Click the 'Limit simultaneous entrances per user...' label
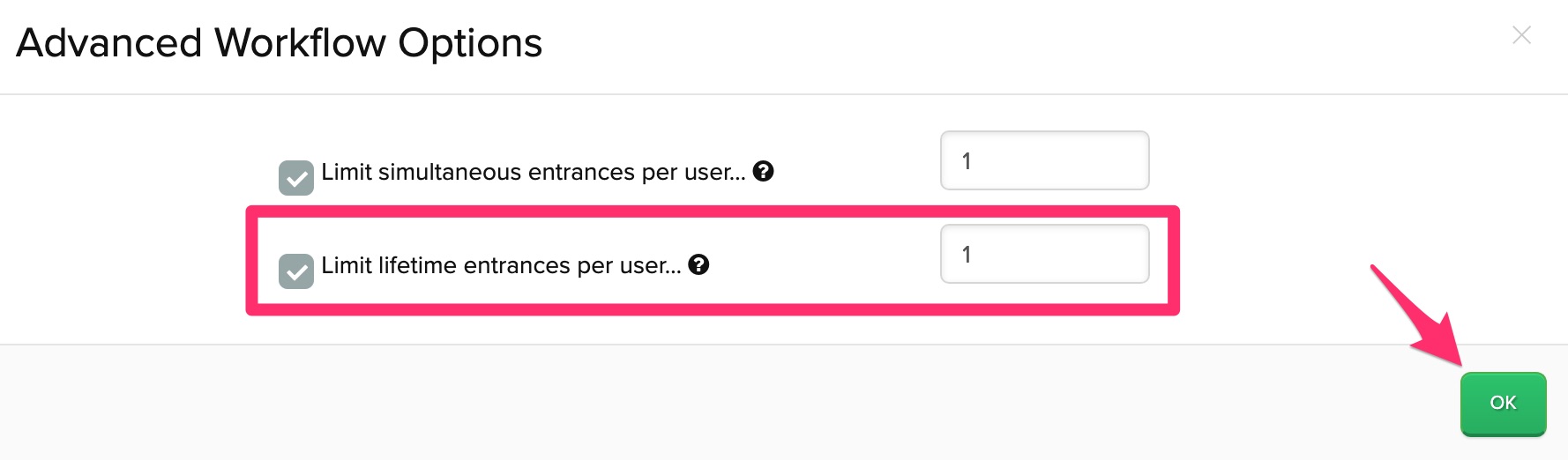Viewport: 1568px width, 460px height. coord(534,172)
